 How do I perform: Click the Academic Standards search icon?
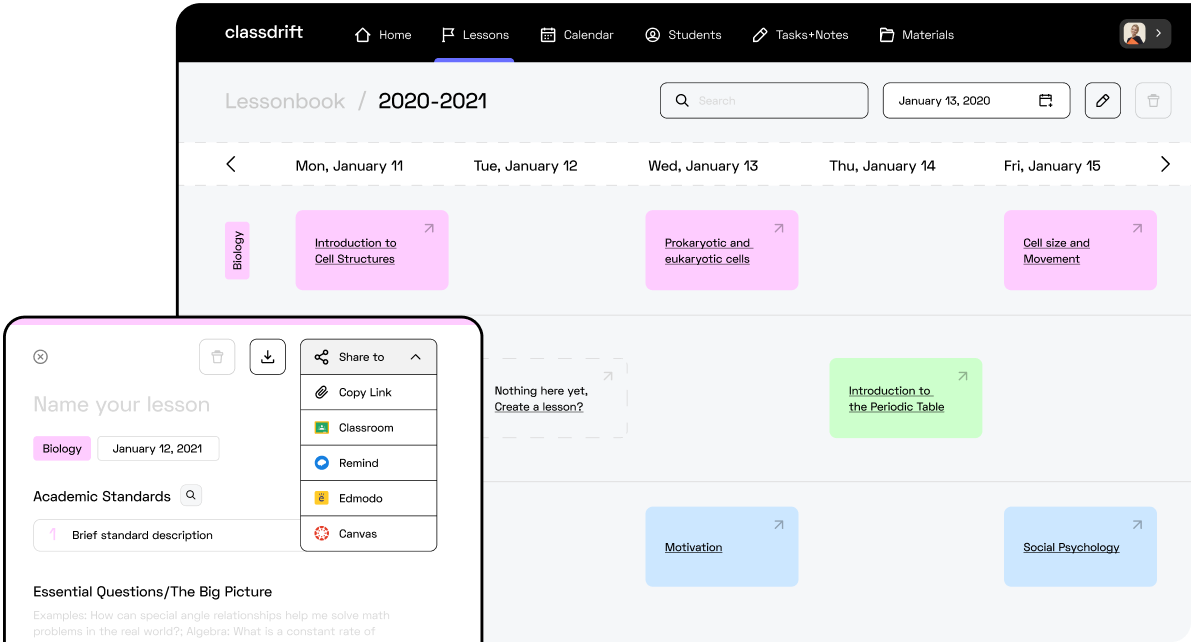coord(191,495)
